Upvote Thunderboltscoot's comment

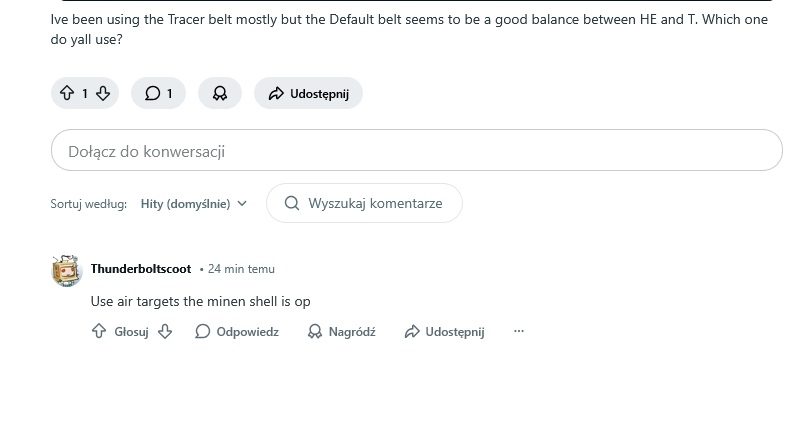pos(99,331)
